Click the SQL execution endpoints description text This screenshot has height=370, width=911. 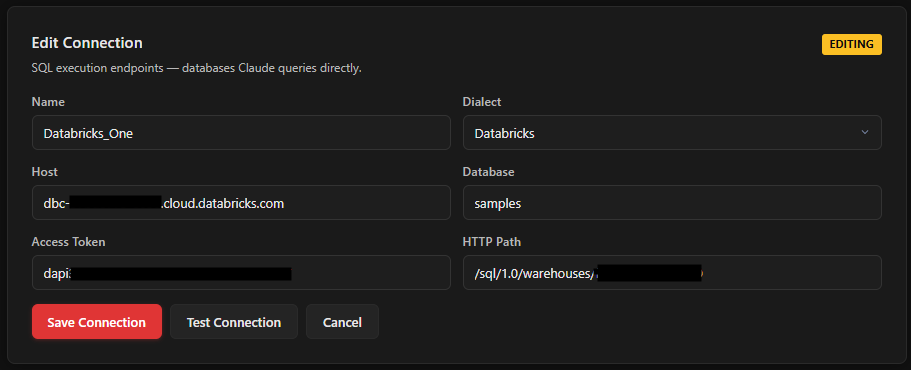tap(196, 68)
